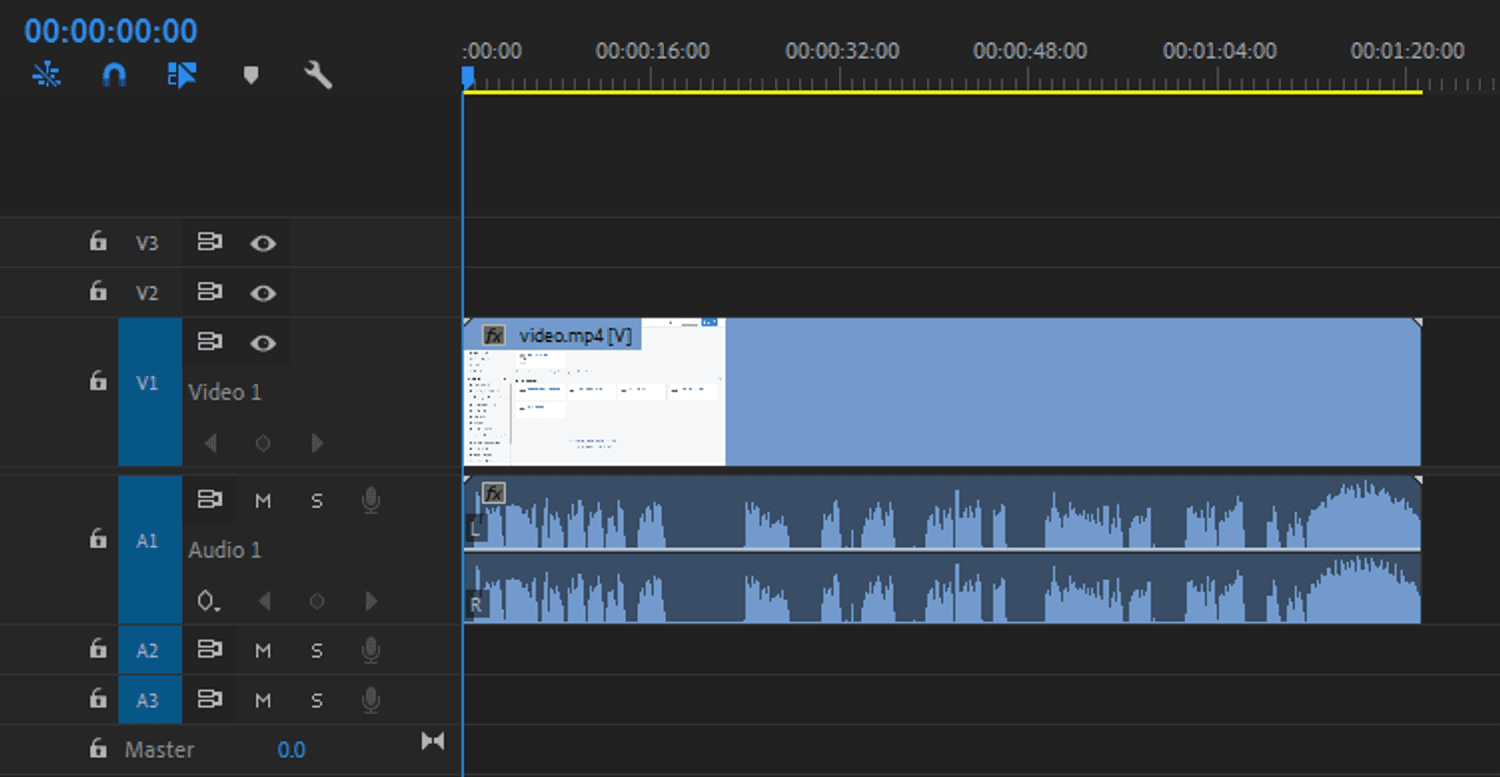Click the 00:00:00:00 timecode field
1500x777 pixels.
point(108,31)
